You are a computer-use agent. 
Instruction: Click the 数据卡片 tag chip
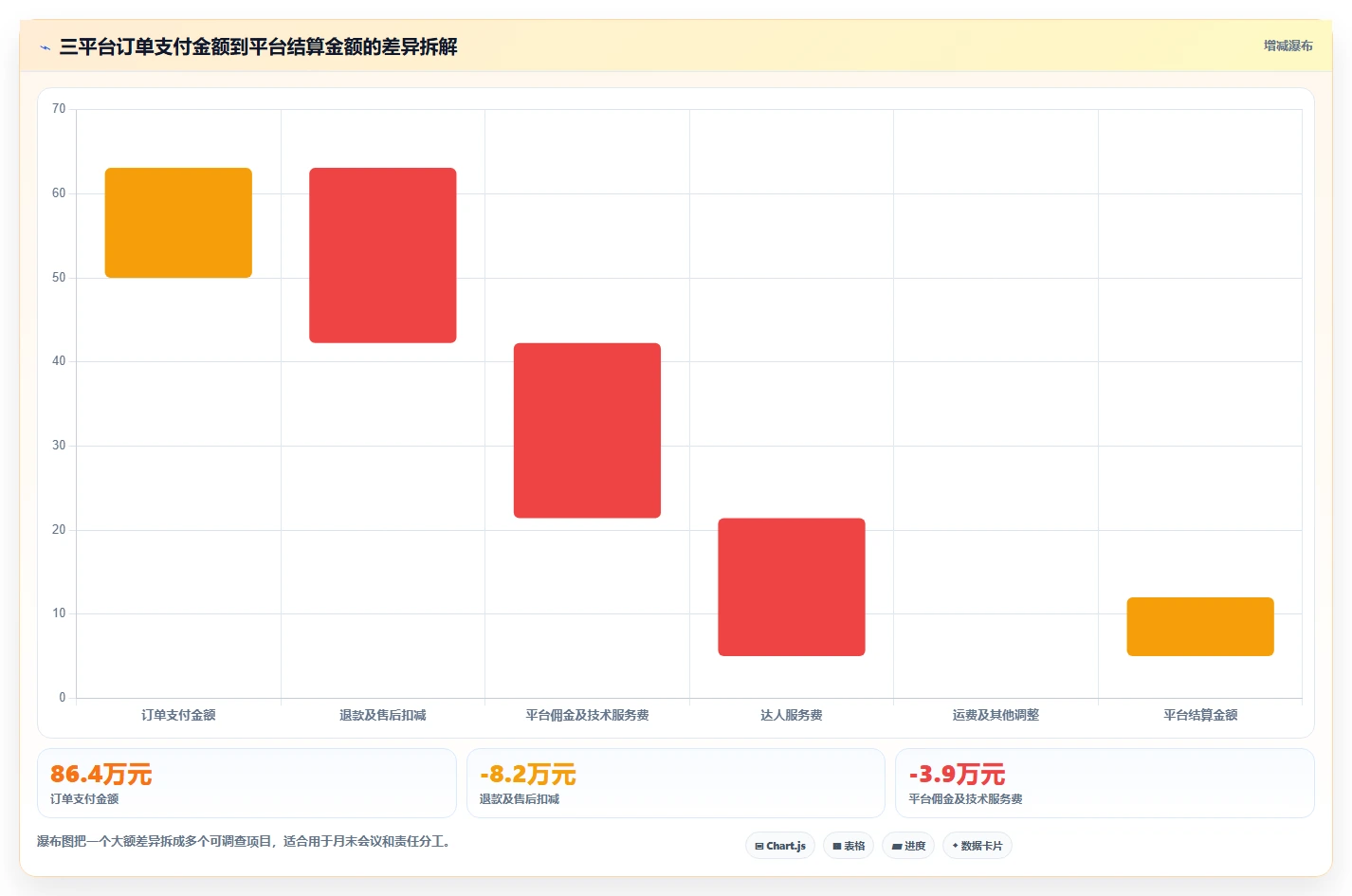coord(977,846)
